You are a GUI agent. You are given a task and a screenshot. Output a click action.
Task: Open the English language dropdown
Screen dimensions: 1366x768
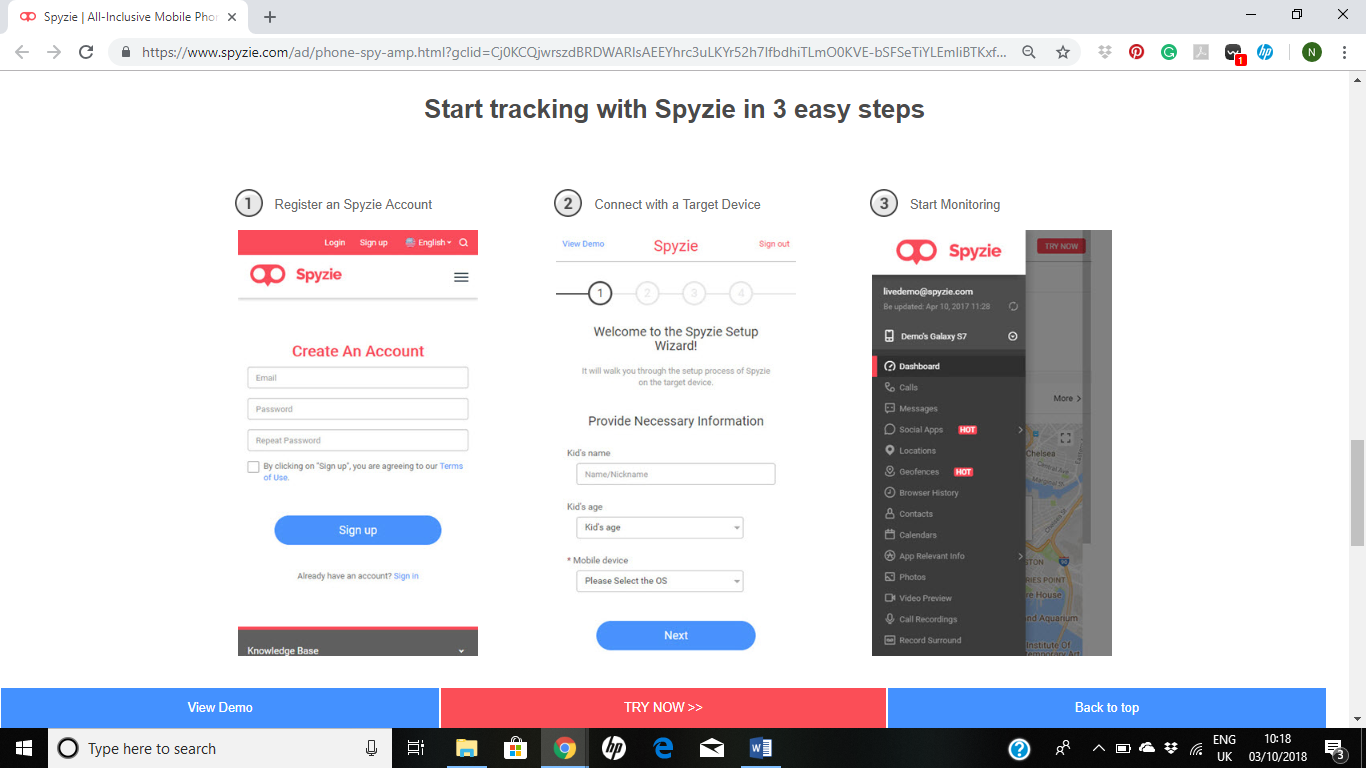[428, 243]
